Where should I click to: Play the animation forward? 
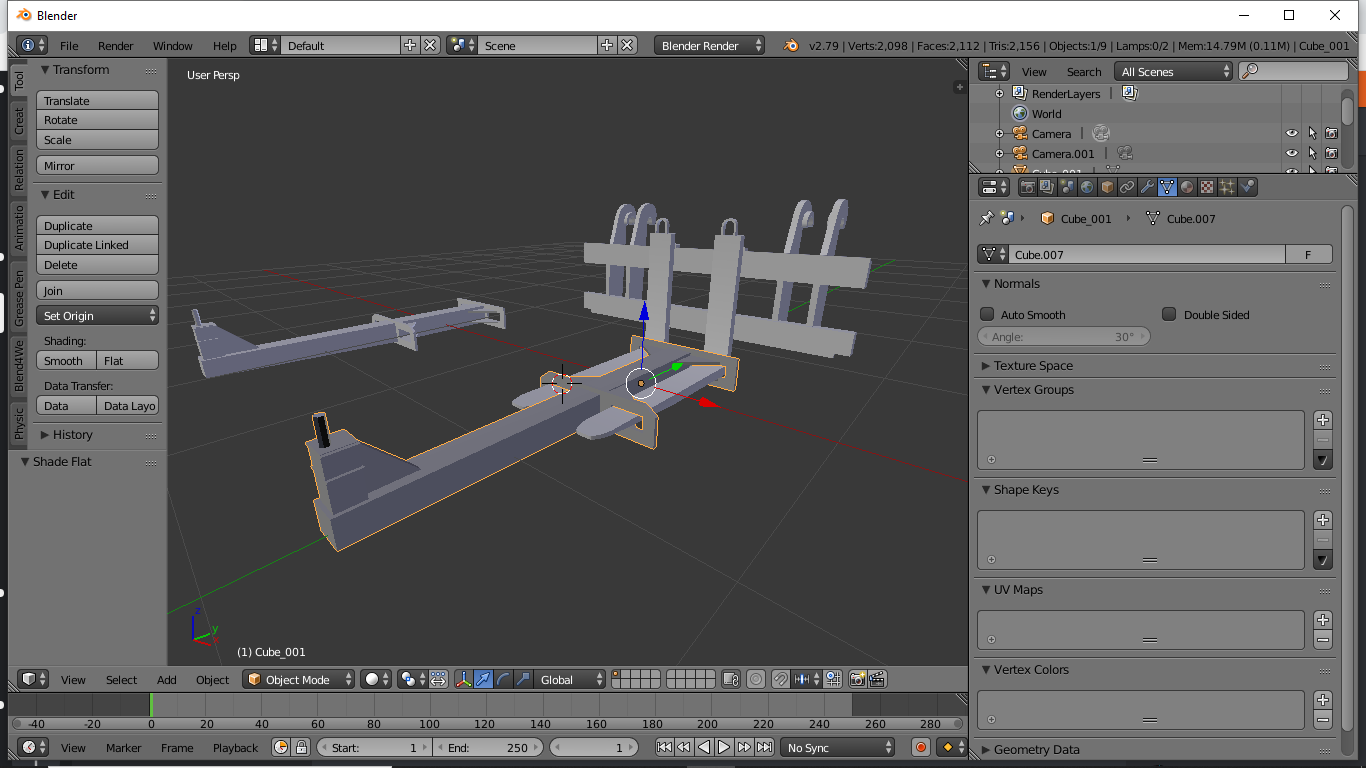[x=724, y=747]
